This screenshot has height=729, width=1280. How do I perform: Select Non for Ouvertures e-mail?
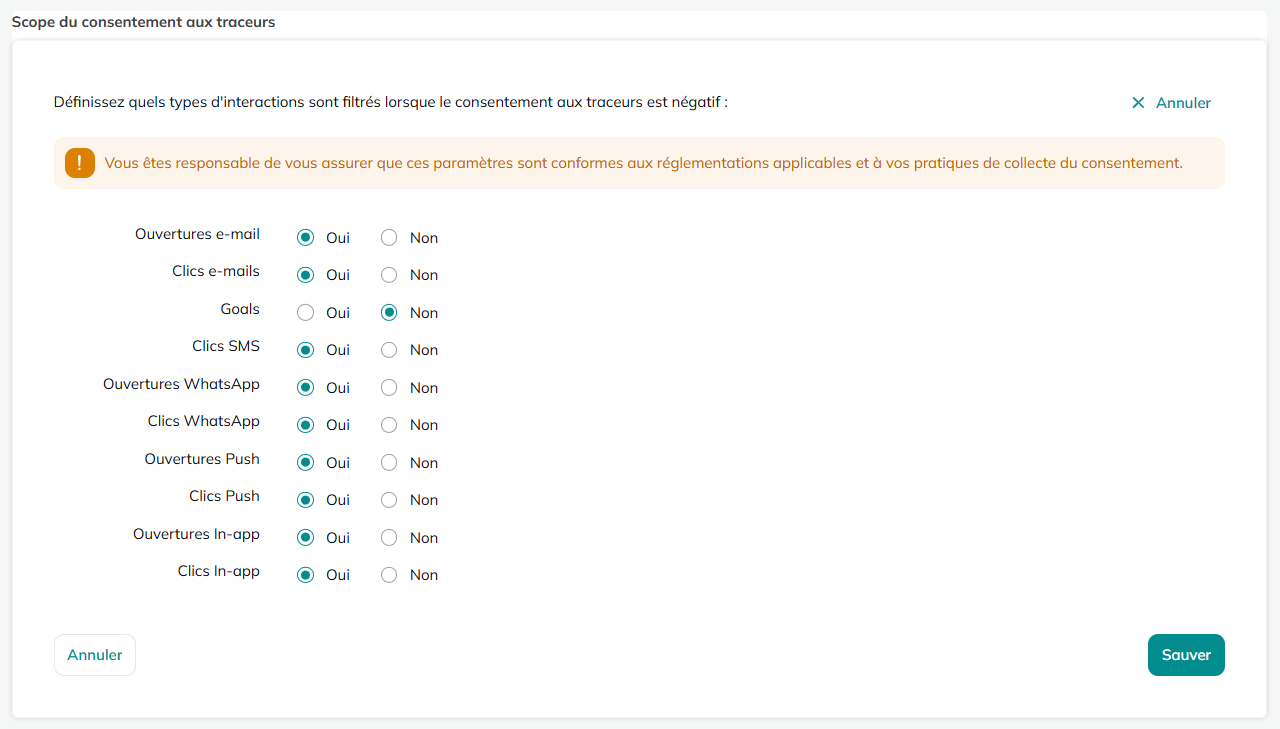[x=389, y=238]
